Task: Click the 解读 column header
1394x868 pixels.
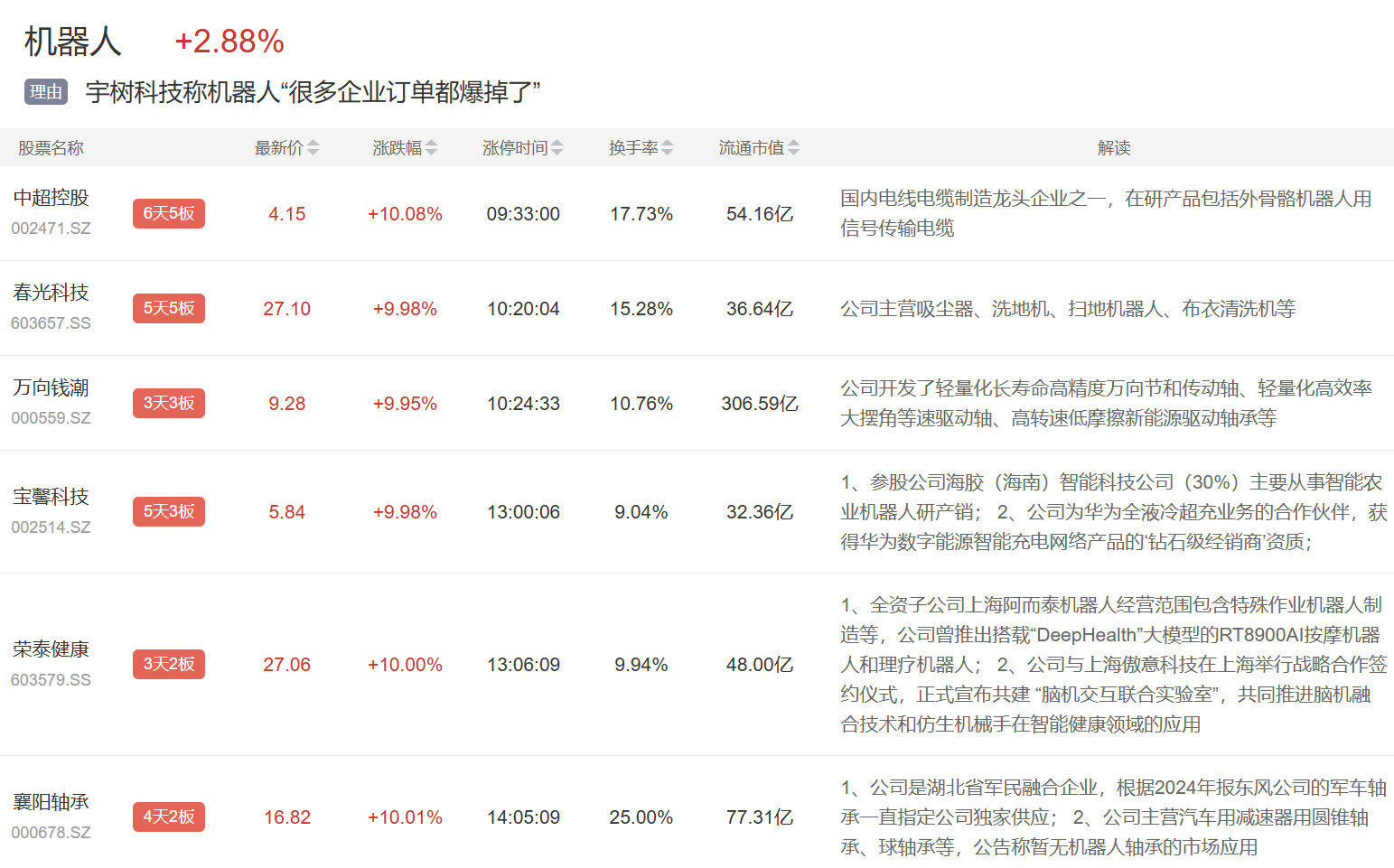Action: tap(1114, 148)
